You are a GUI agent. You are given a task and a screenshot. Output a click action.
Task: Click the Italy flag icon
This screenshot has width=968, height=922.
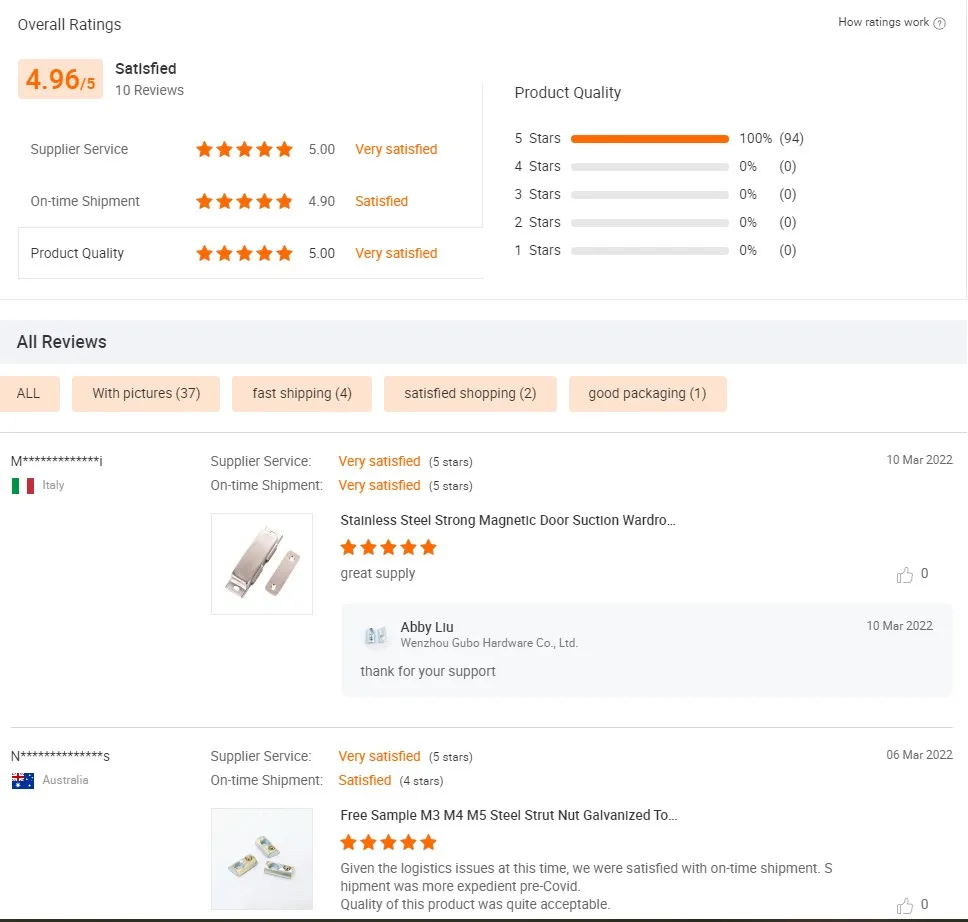coord(23,486)
